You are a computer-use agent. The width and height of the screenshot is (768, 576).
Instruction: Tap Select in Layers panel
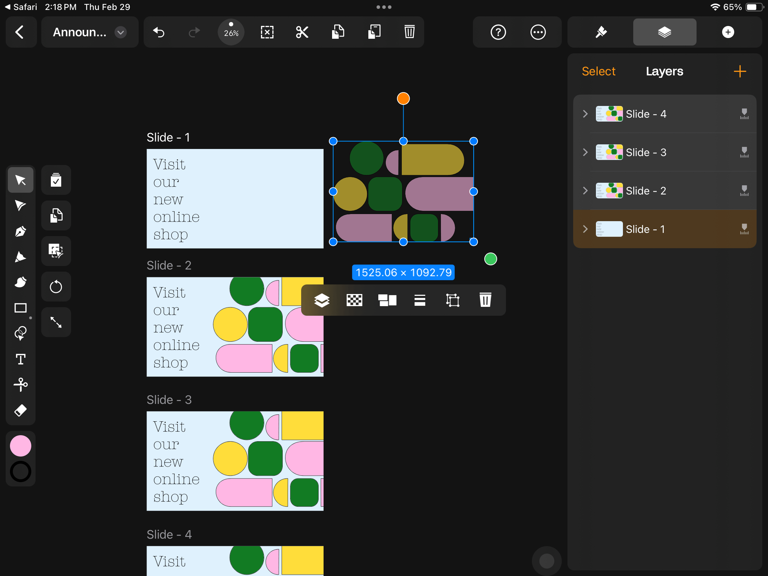pyautogui.click(x=598, y=72)
